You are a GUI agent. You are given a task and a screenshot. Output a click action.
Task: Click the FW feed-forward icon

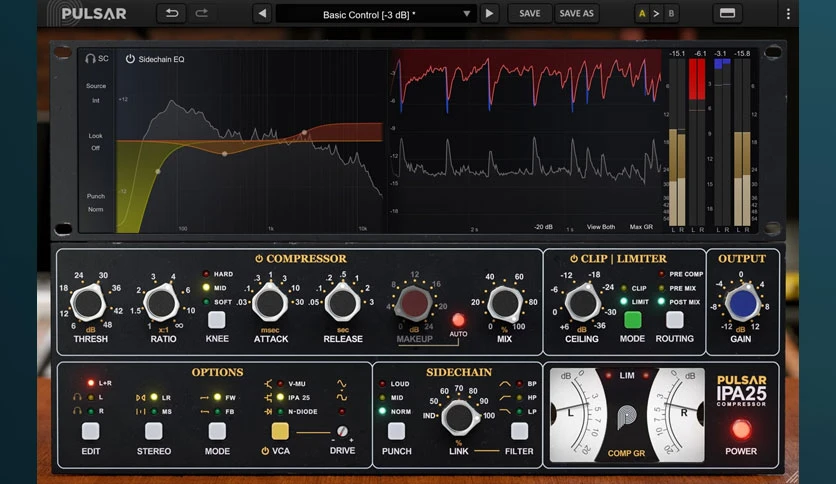coord(205,398)
